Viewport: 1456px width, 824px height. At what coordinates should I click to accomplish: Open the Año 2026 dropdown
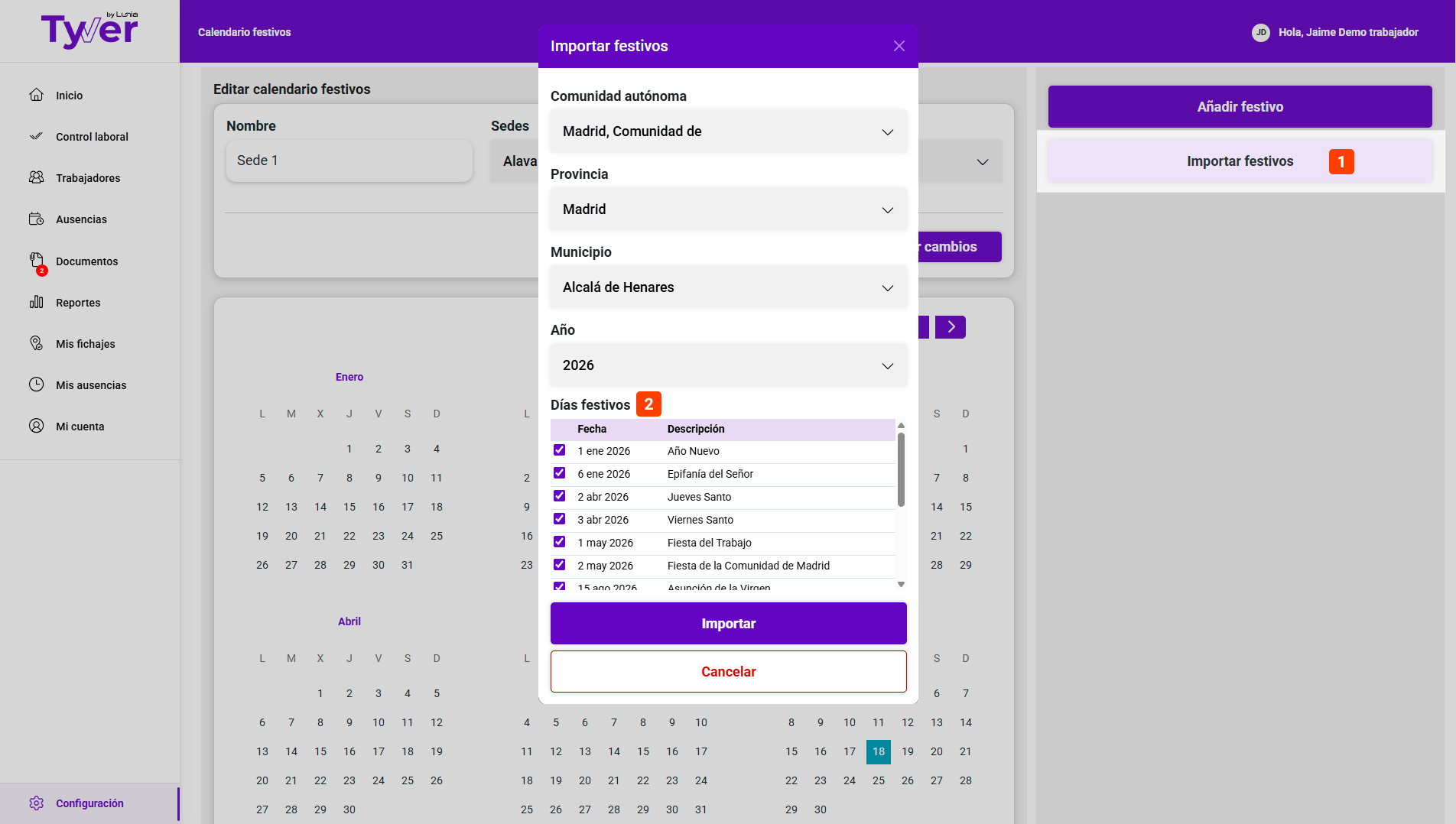click(x=728, y=365)
